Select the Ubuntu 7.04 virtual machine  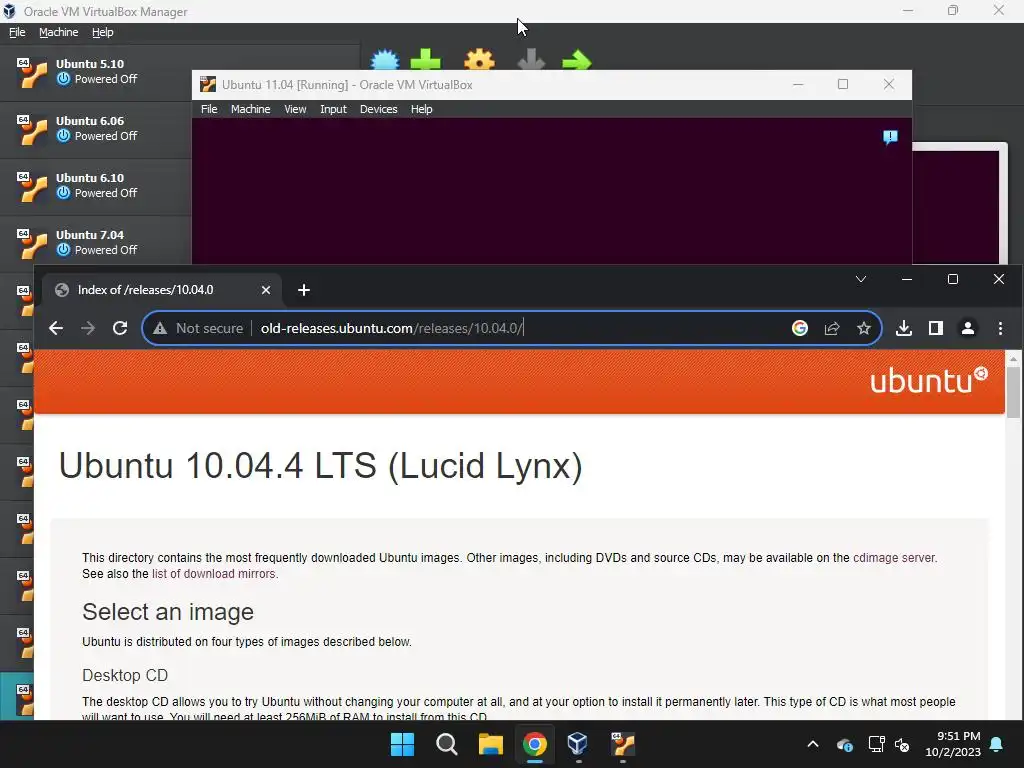96,243
